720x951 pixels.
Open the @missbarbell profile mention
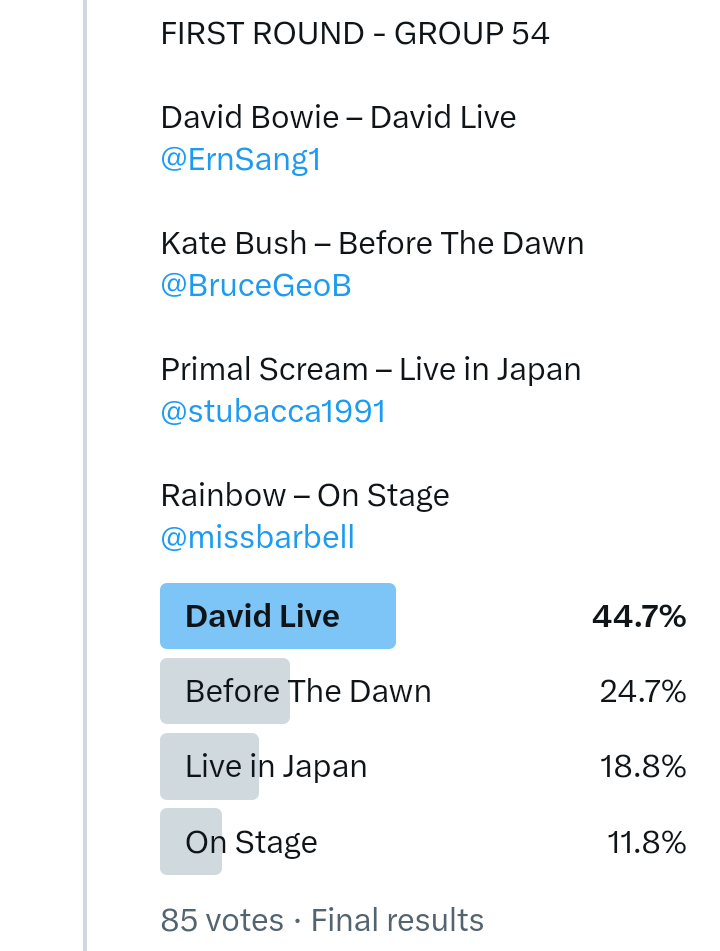click(257, 538)
